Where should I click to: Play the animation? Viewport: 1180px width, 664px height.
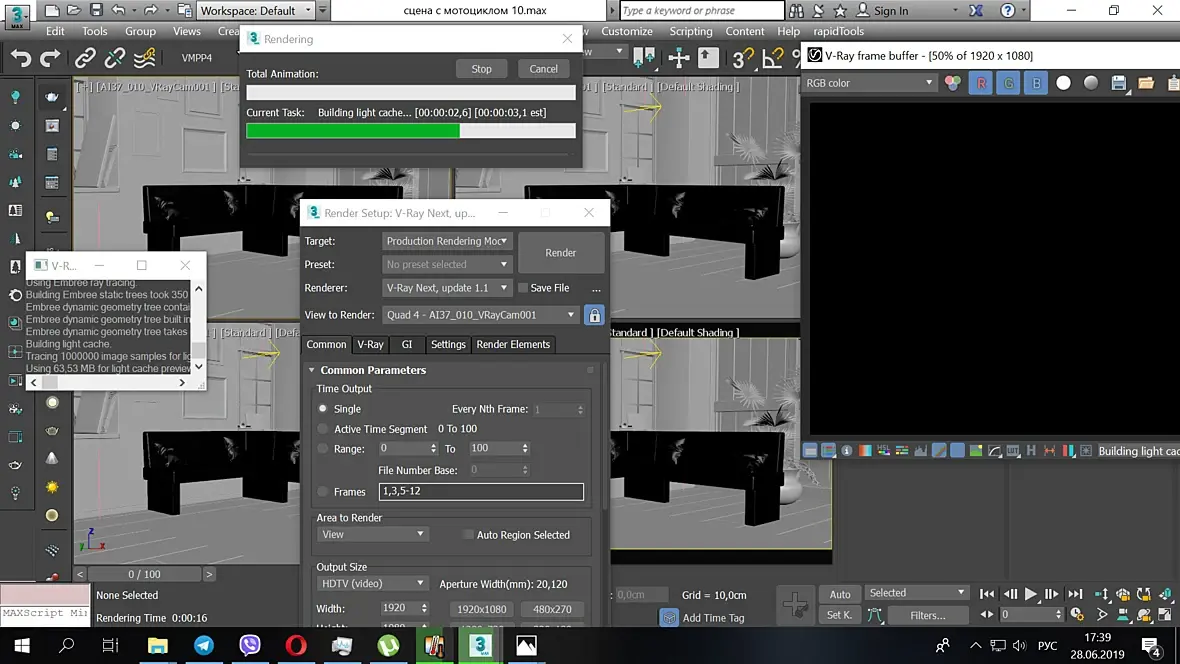click(1031, 594)
